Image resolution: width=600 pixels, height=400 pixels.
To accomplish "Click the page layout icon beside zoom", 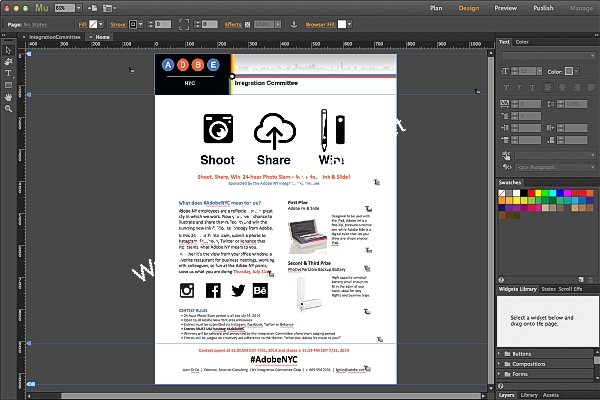I will tap(92, 8).
